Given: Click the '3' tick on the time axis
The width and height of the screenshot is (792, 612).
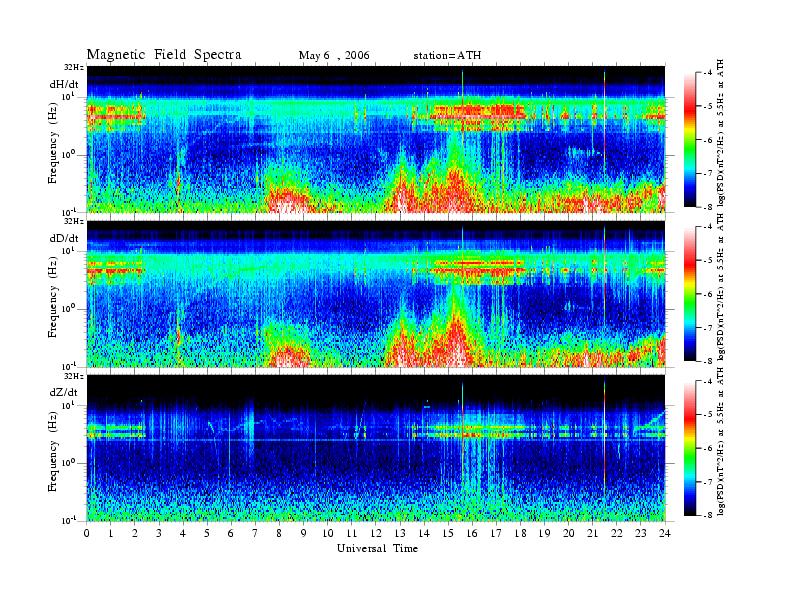Looking at the screenshot, I should tap(159, 533).
